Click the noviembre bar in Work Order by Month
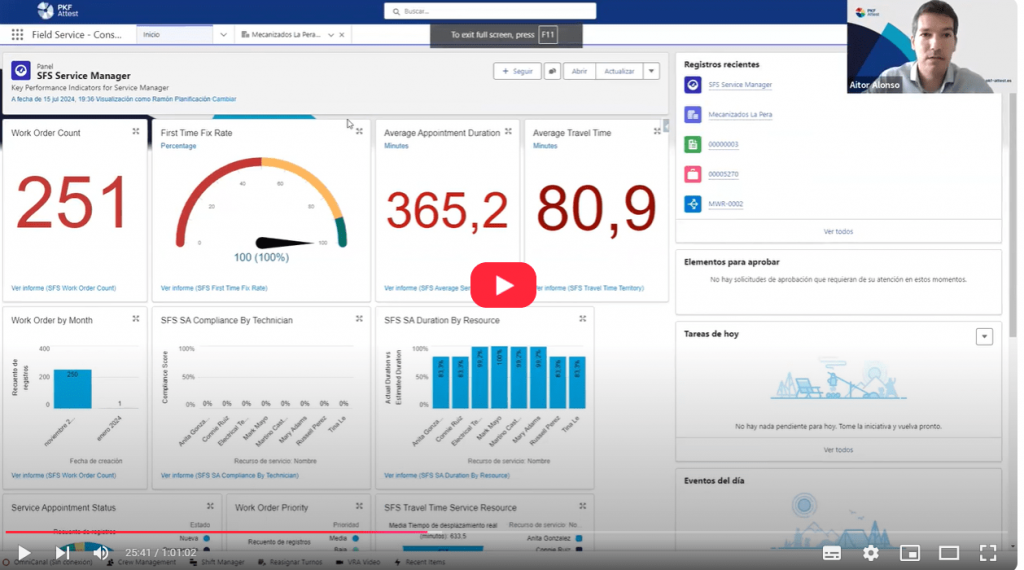 pos(72,388)
